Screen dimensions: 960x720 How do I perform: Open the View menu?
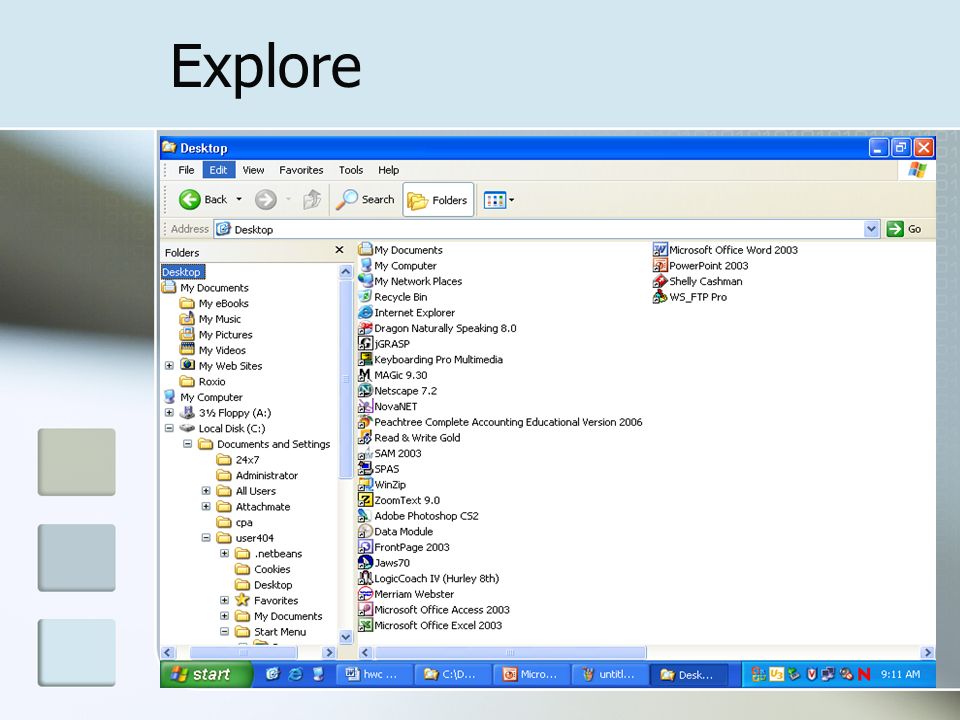click(253, 170)
